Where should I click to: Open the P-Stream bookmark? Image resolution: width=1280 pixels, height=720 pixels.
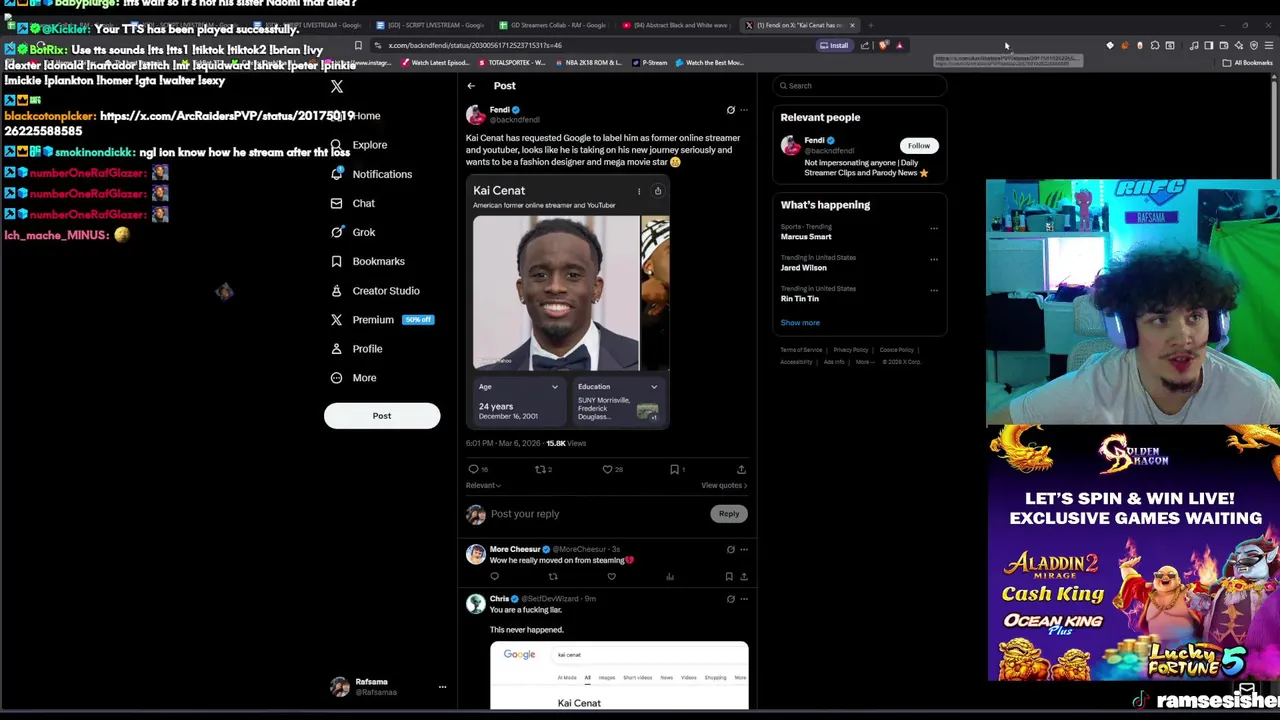tap(650, 63)
